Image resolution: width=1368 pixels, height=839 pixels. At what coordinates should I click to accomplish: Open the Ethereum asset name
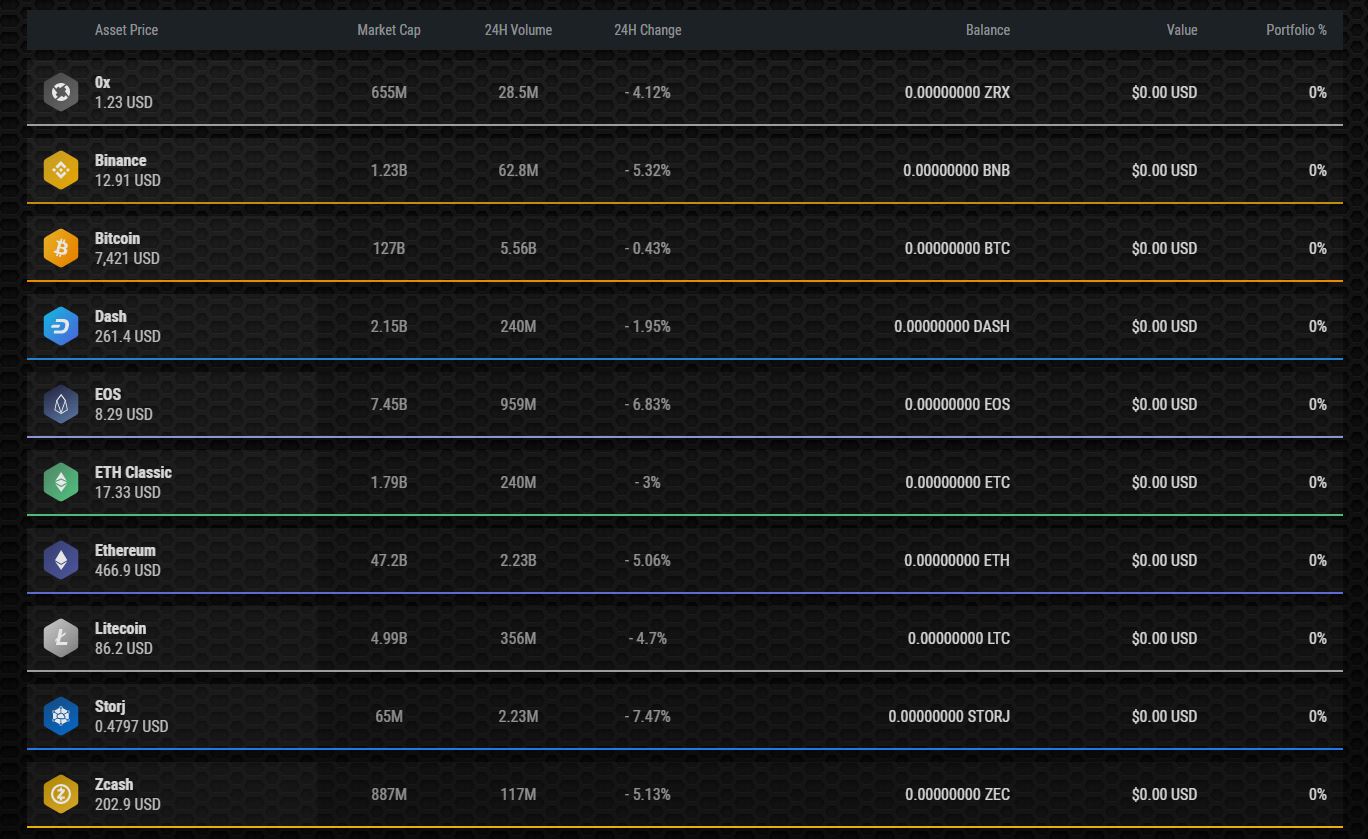[126, 550]
